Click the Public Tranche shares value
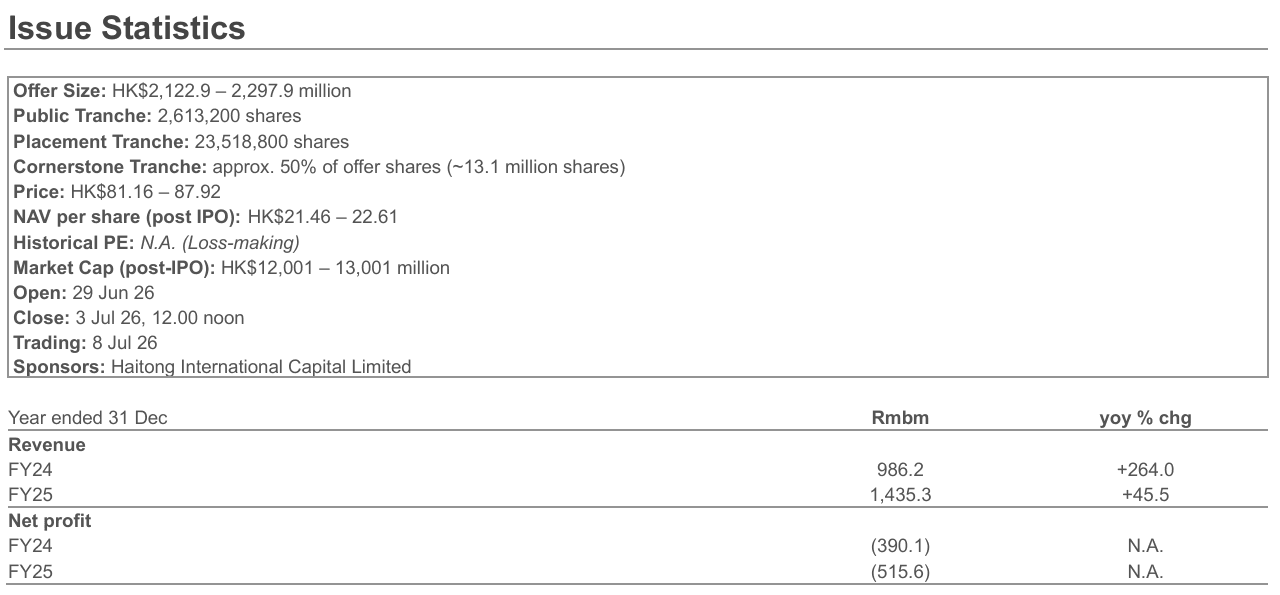1280x595 pixels. 229,116
